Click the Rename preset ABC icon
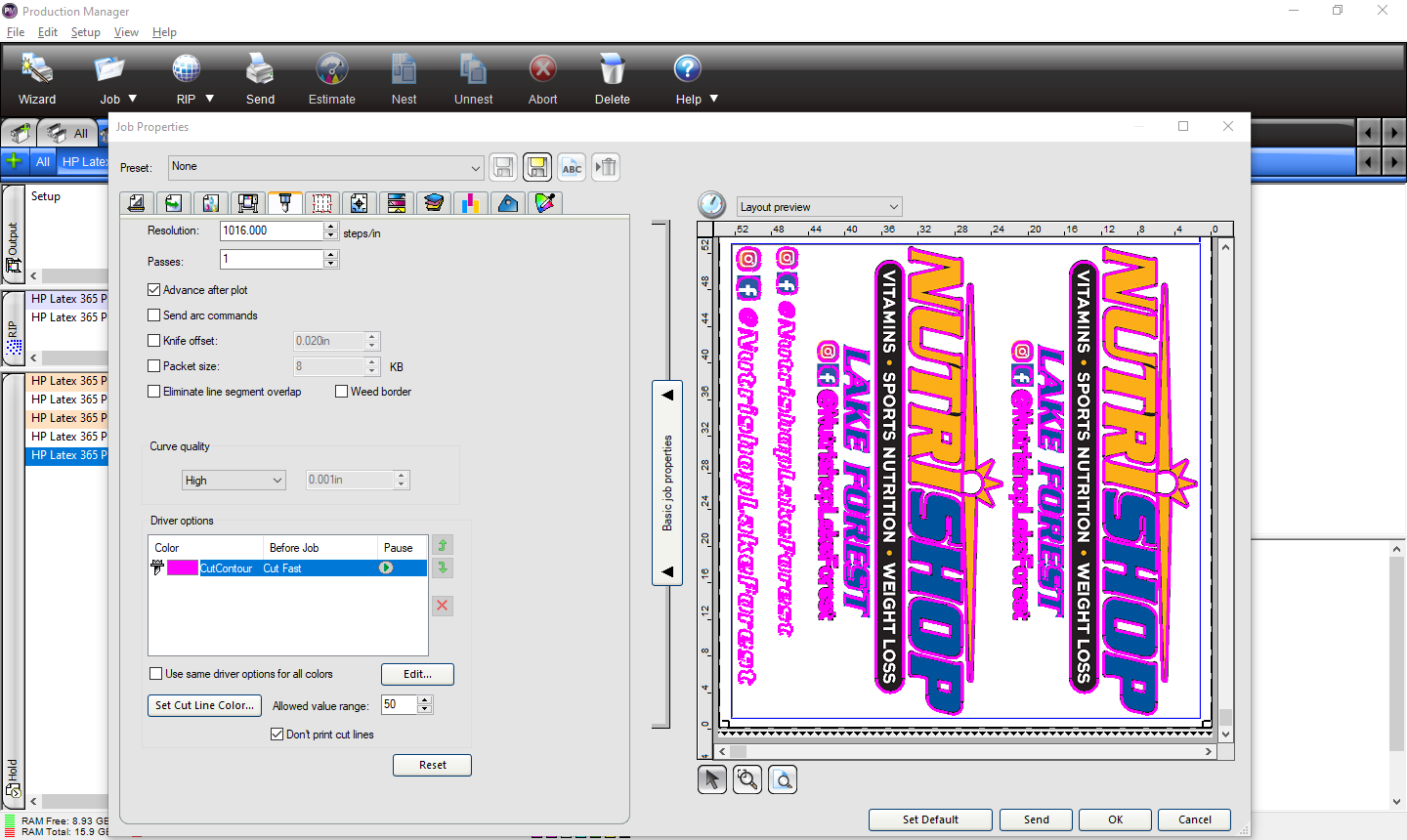Image resolution: width=1407 pixels, height=840 pixels. click(x=572, y=167)
